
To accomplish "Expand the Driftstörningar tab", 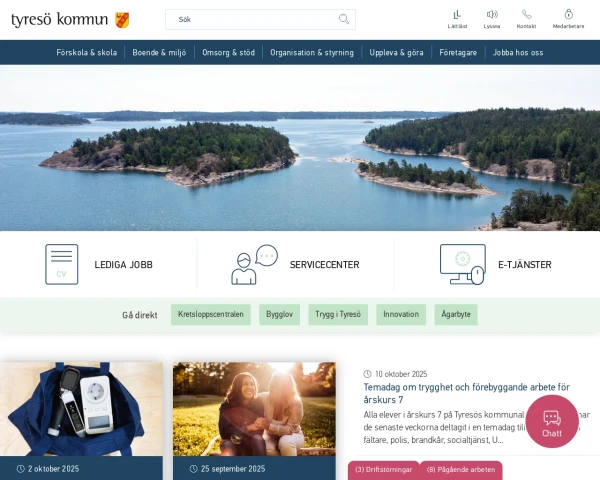I will tap(383, 470).
